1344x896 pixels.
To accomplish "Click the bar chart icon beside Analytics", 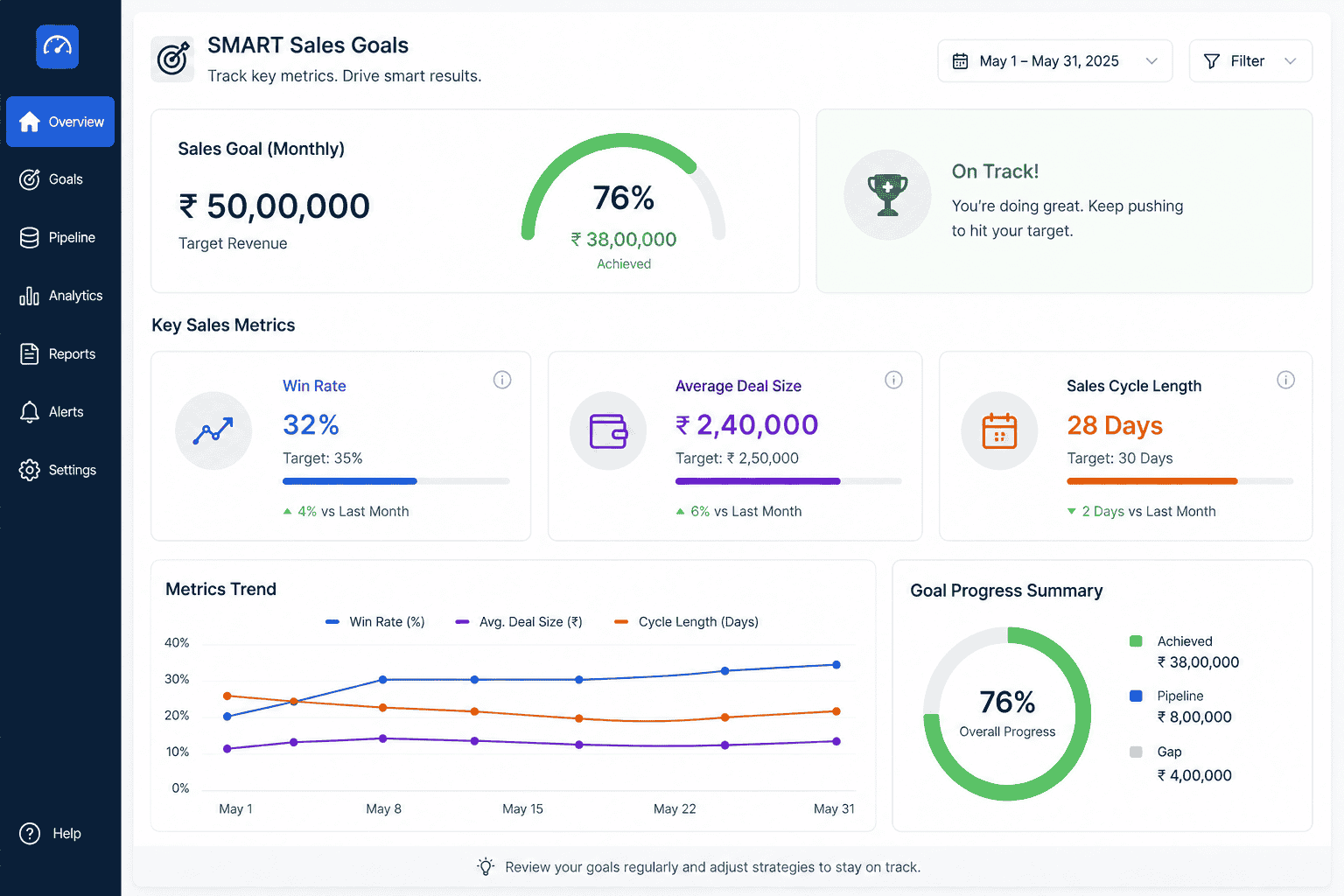I will pyautogui.click(x=30, y=296).
